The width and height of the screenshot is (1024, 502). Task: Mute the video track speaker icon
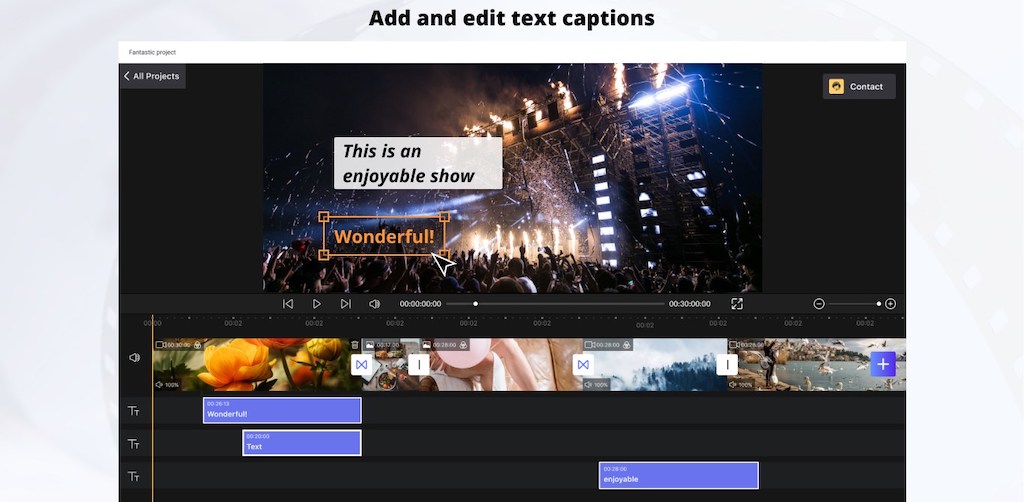coord(134,357)
